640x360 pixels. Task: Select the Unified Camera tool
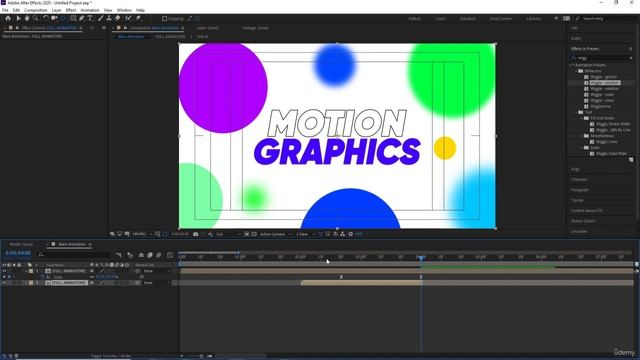(54, 18)
